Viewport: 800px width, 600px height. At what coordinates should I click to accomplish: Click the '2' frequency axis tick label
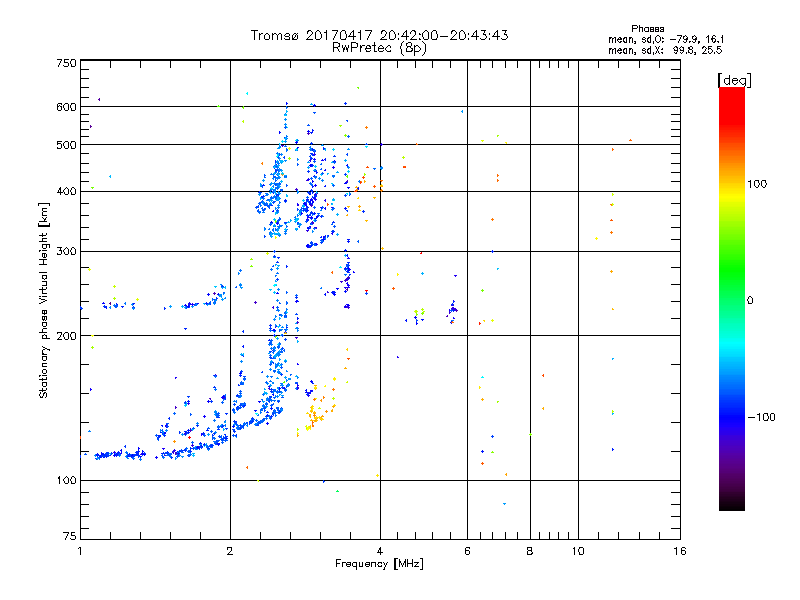[x=230, y=551]
